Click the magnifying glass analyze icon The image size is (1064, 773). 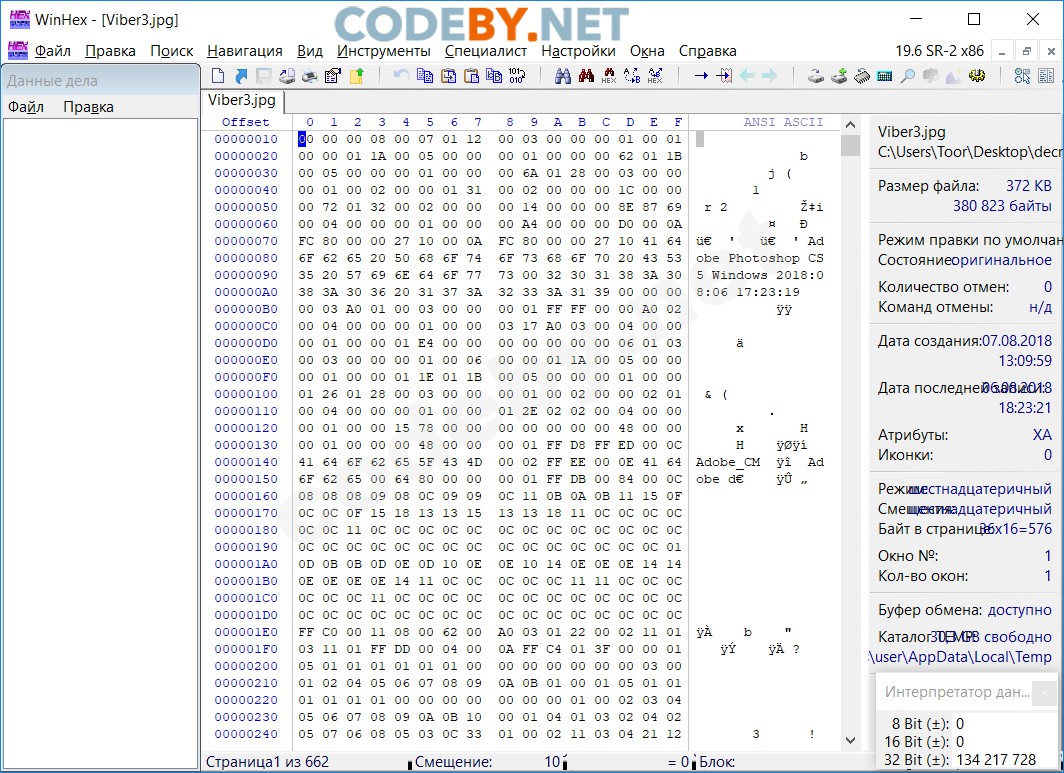[907, 75]
